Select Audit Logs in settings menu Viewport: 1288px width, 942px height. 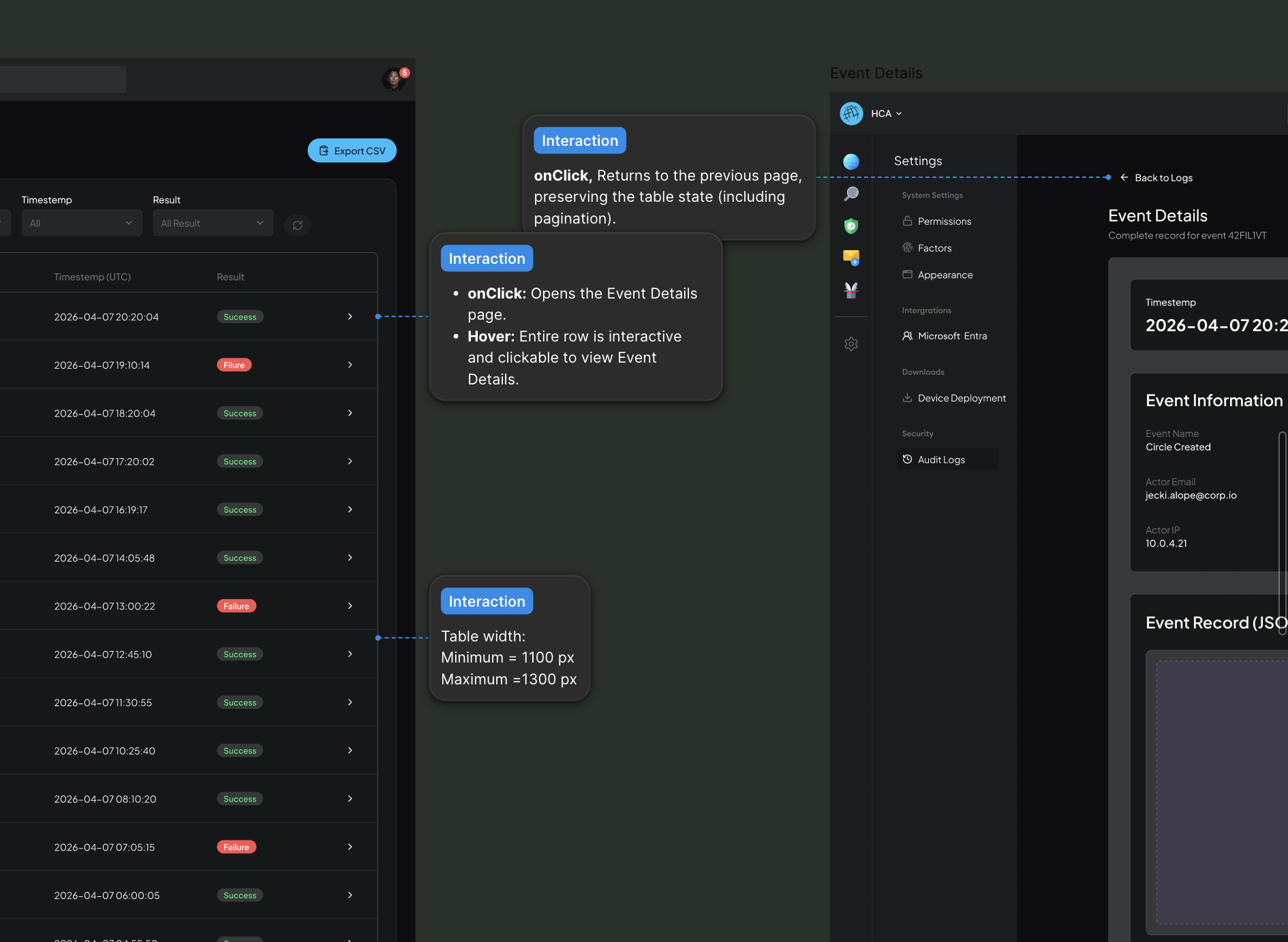point(947,459)
